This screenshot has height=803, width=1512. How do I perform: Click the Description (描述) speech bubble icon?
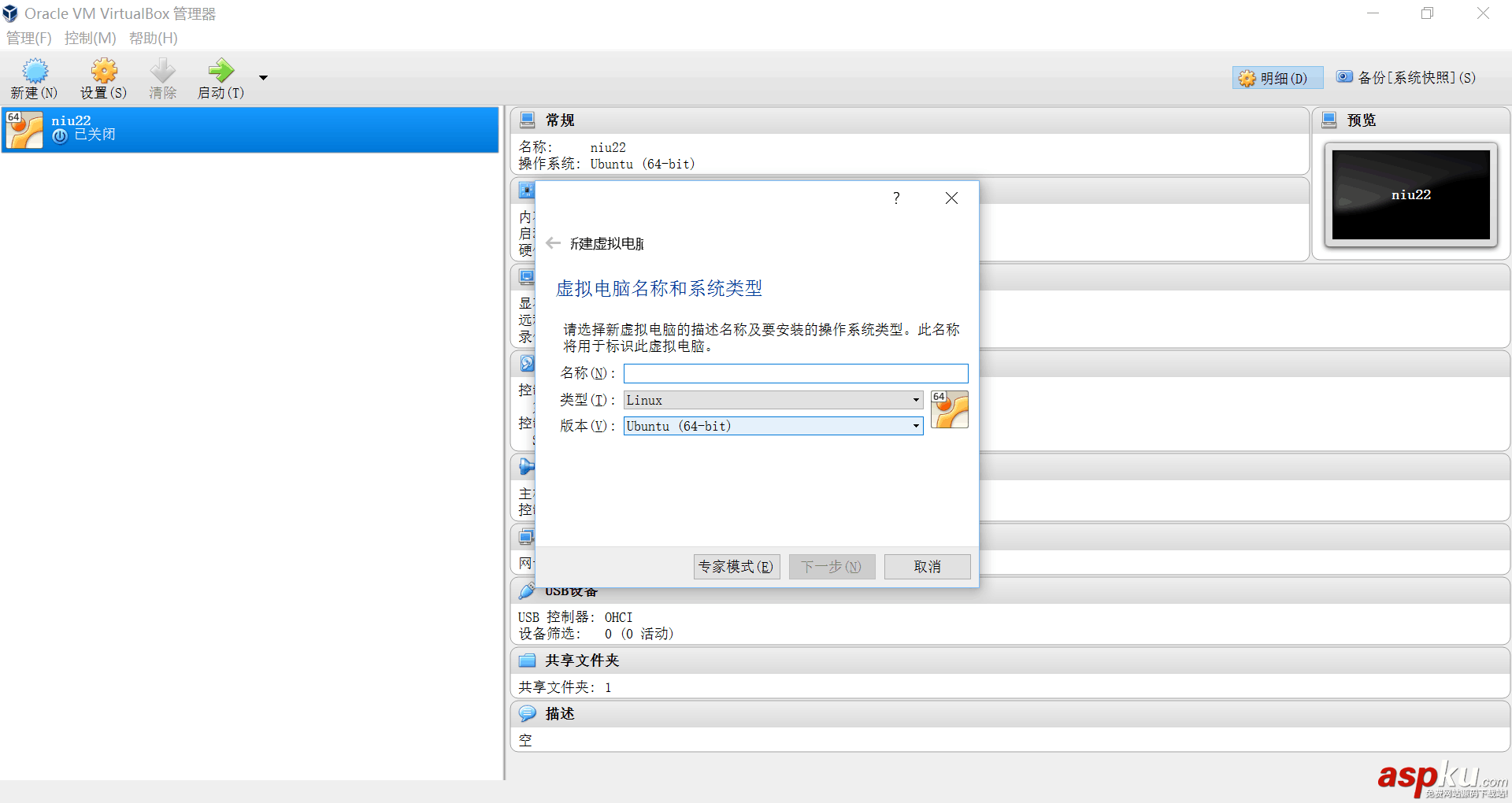(x=528, y=714)
